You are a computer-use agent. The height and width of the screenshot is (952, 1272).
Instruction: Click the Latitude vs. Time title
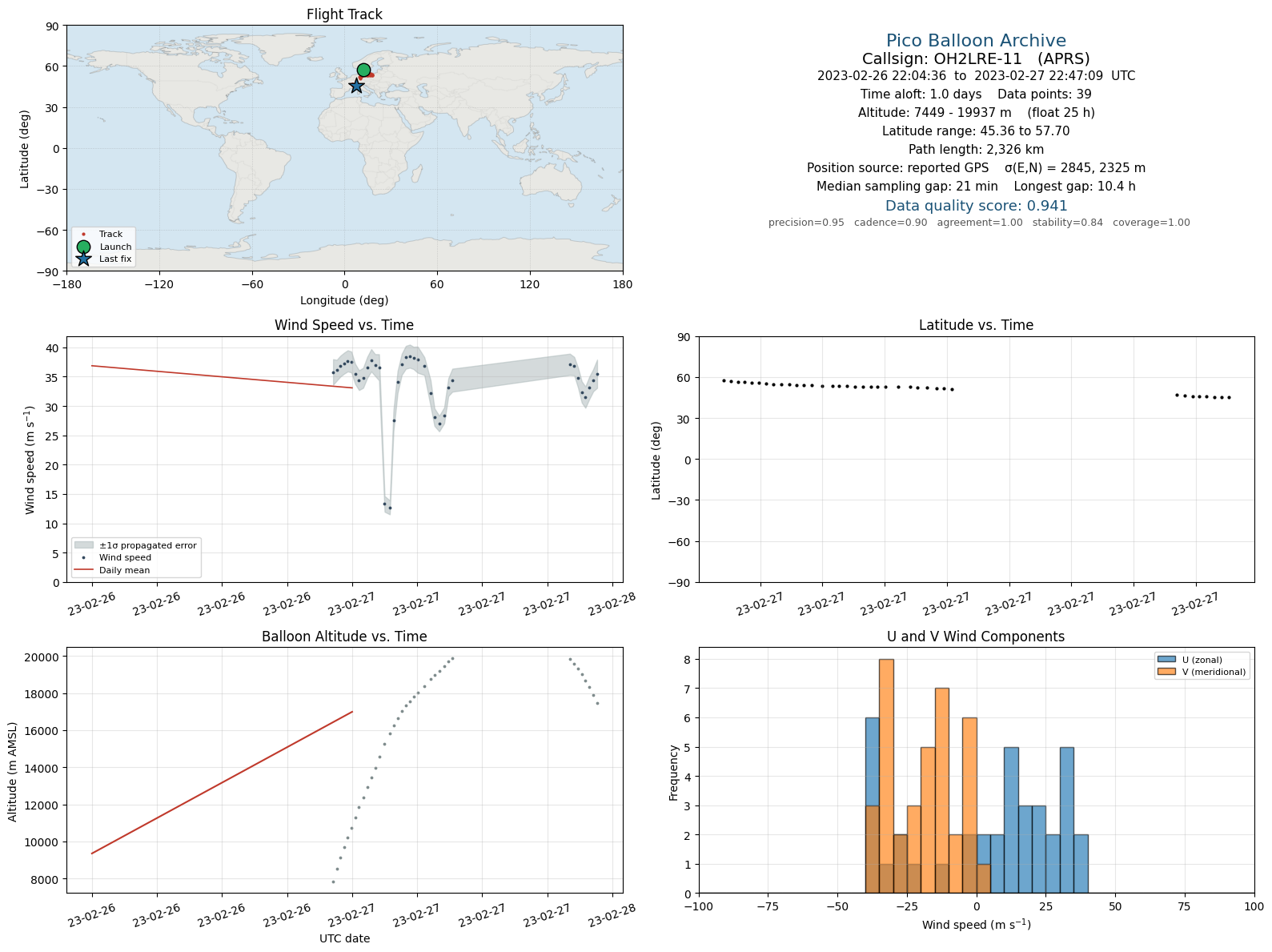tap(976, 325)
